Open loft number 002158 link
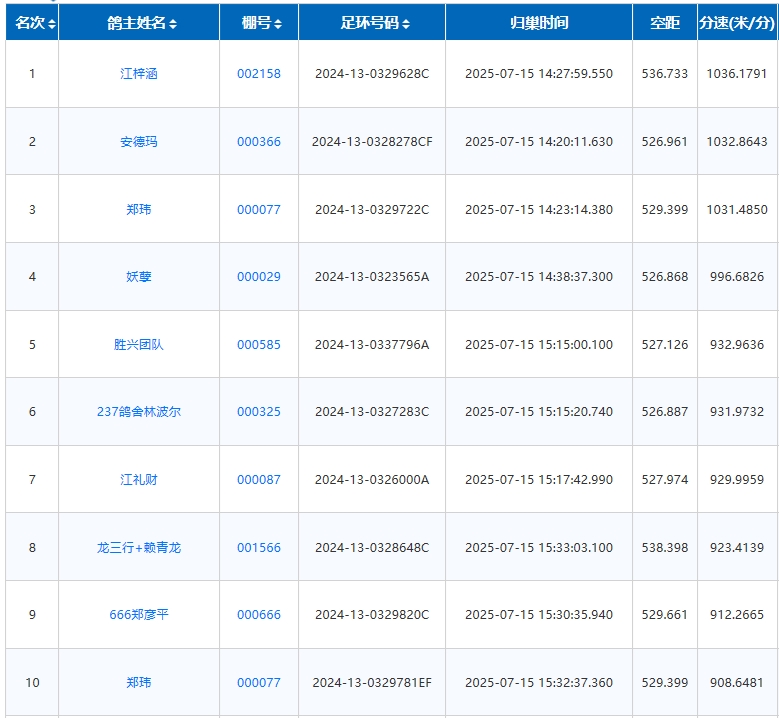The image size is (779, 718). (x=259, y=74)
